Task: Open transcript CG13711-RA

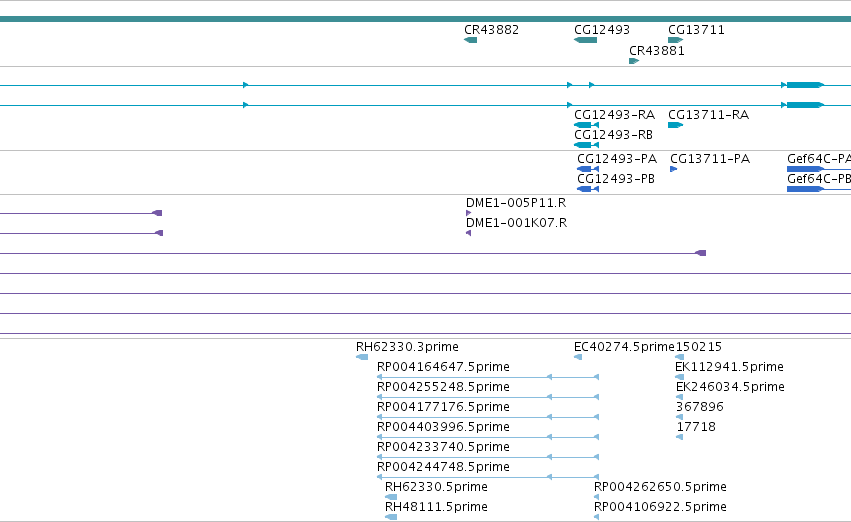Action: [675, 125]
